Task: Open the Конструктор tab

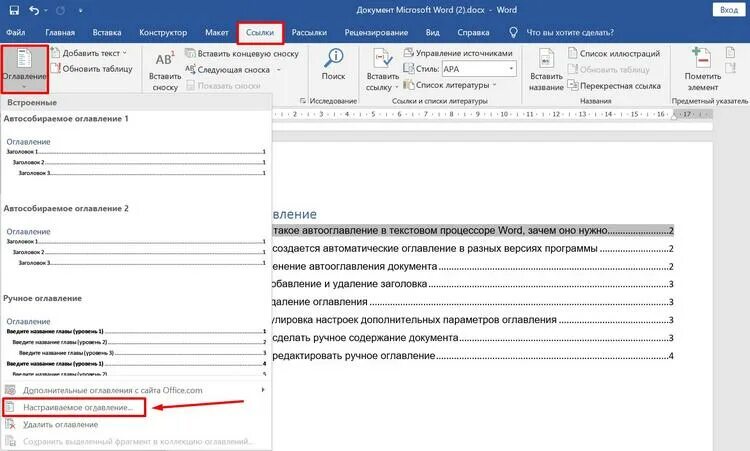Action: click(x=163, y=33)
